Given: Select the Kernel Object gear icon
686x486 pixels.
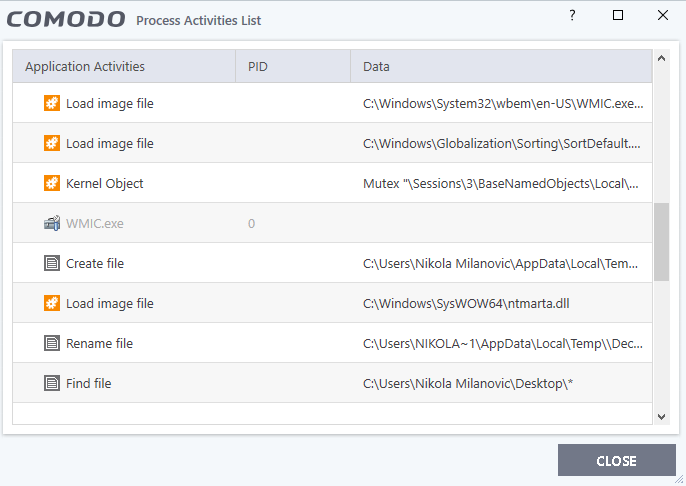Looking at the screenshot, I should point(52,183).
